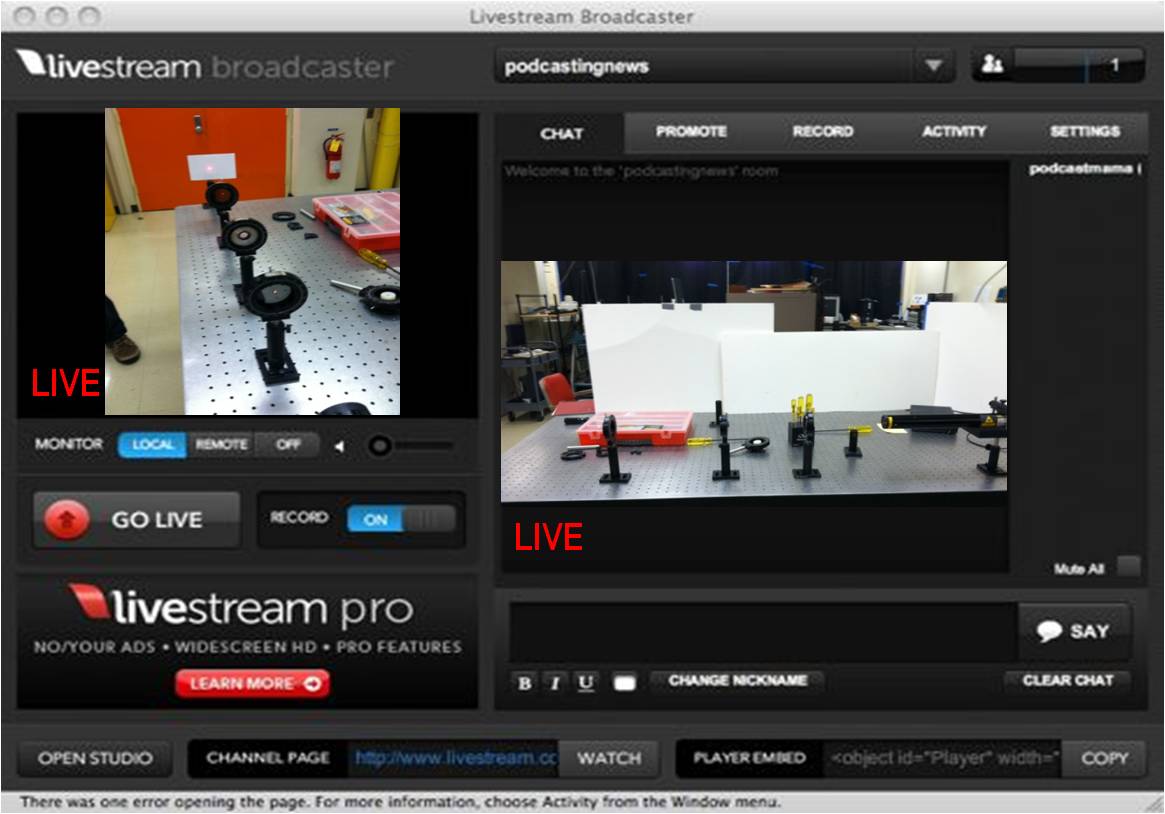Start broadcasting with GO LIVE button
The height and width of the screenshot is (814, 1165).
tap(137, 519)
